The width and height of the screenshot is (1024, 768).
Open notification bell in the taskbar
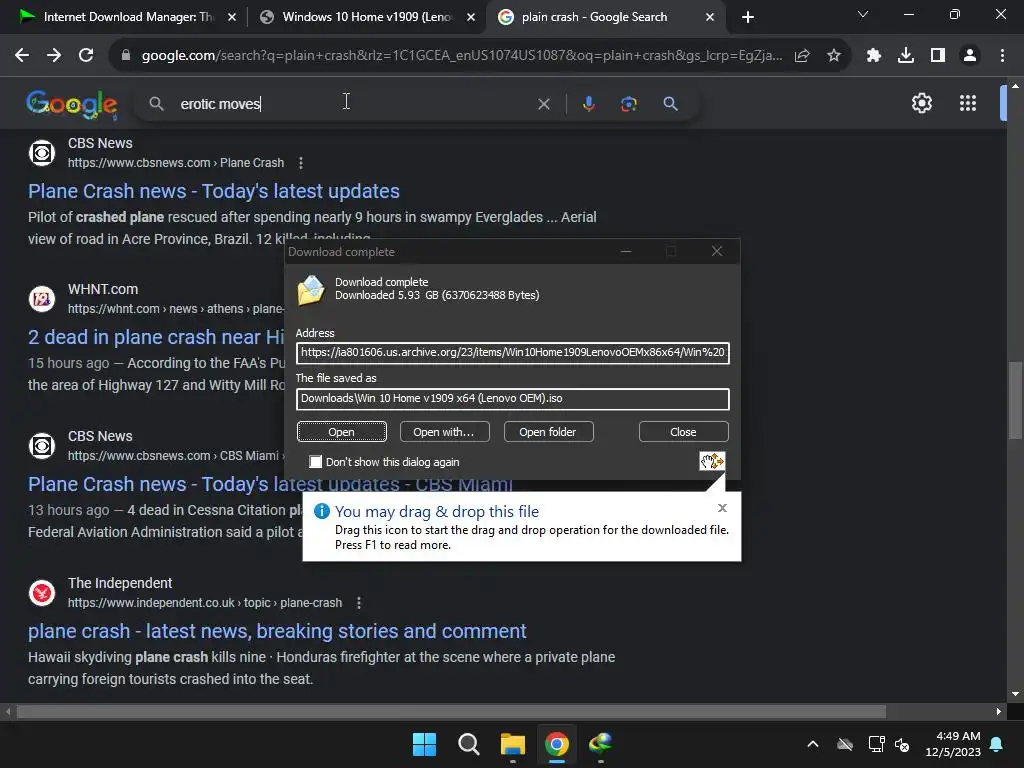[x=997, y=744]
